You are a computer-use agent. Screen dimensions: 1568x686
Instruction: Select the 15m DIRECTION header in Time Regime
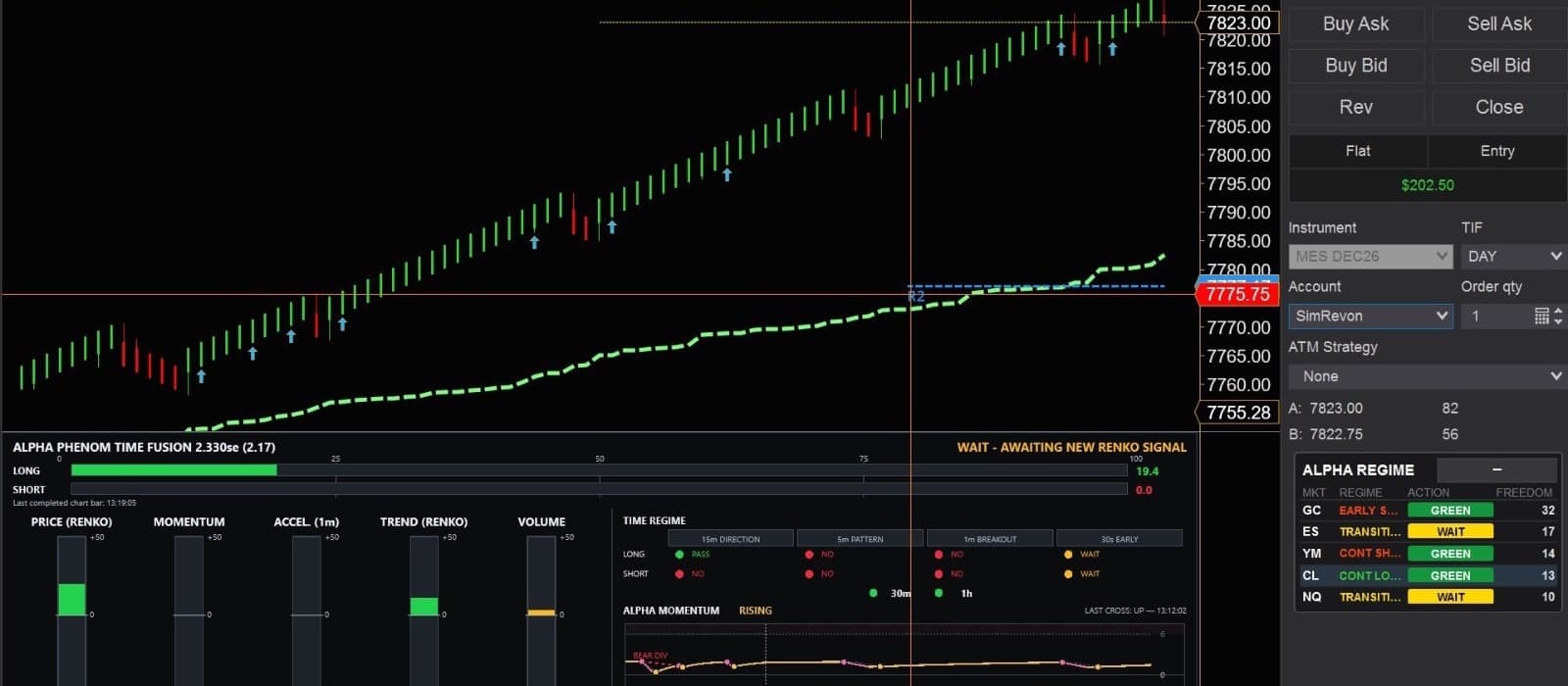(x=730, y=539)
